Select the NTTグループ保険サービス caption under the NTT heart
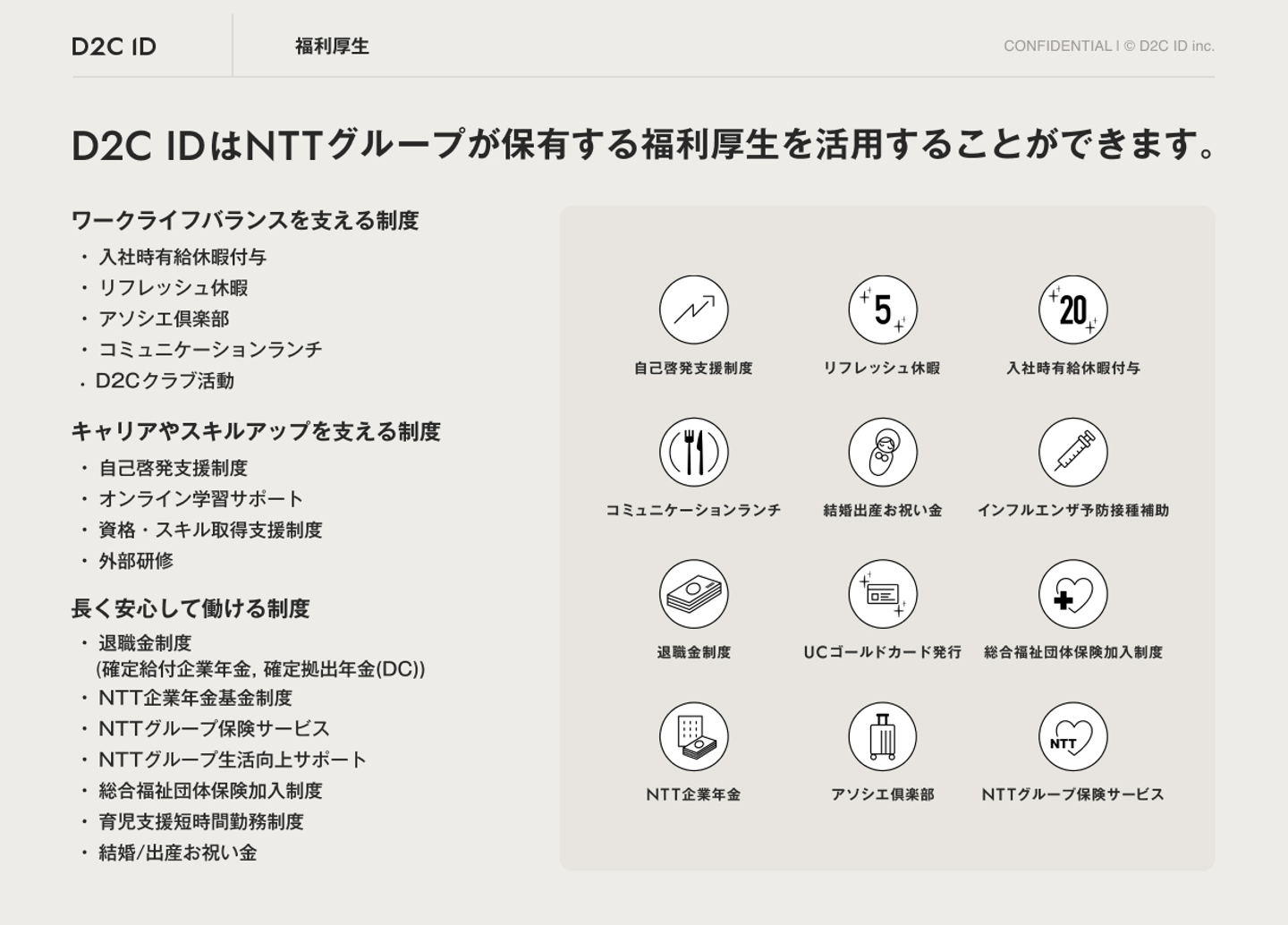 pyautogui.click(x=1073, y=794)
